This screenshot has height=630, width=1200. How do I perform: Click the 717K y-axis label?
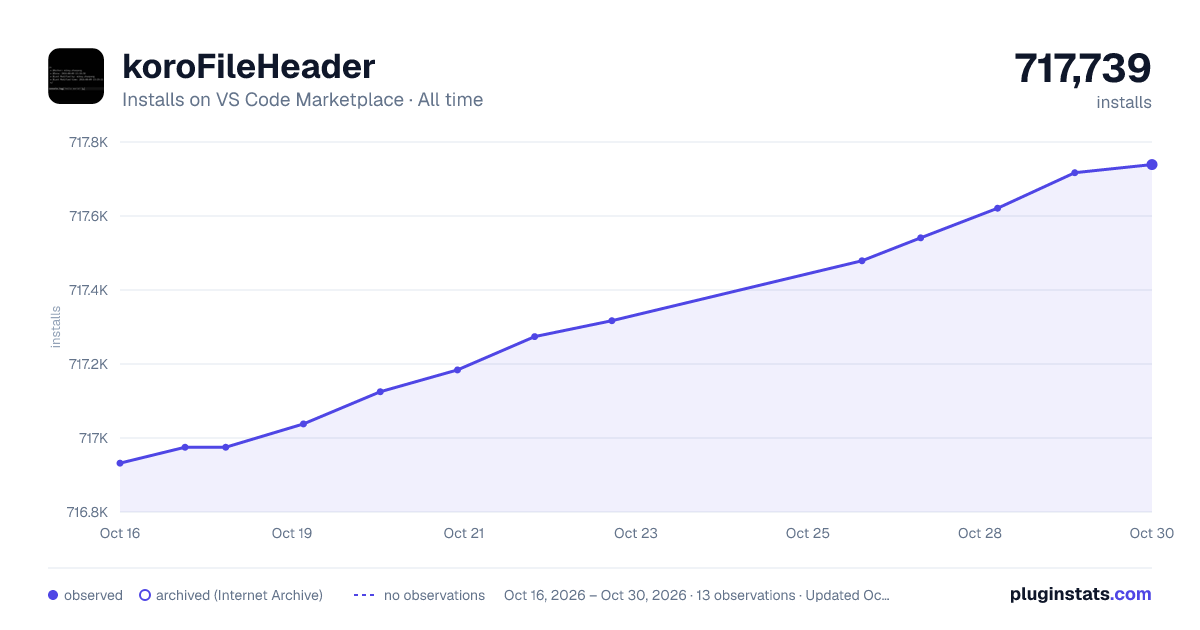[x=94, y=438]
